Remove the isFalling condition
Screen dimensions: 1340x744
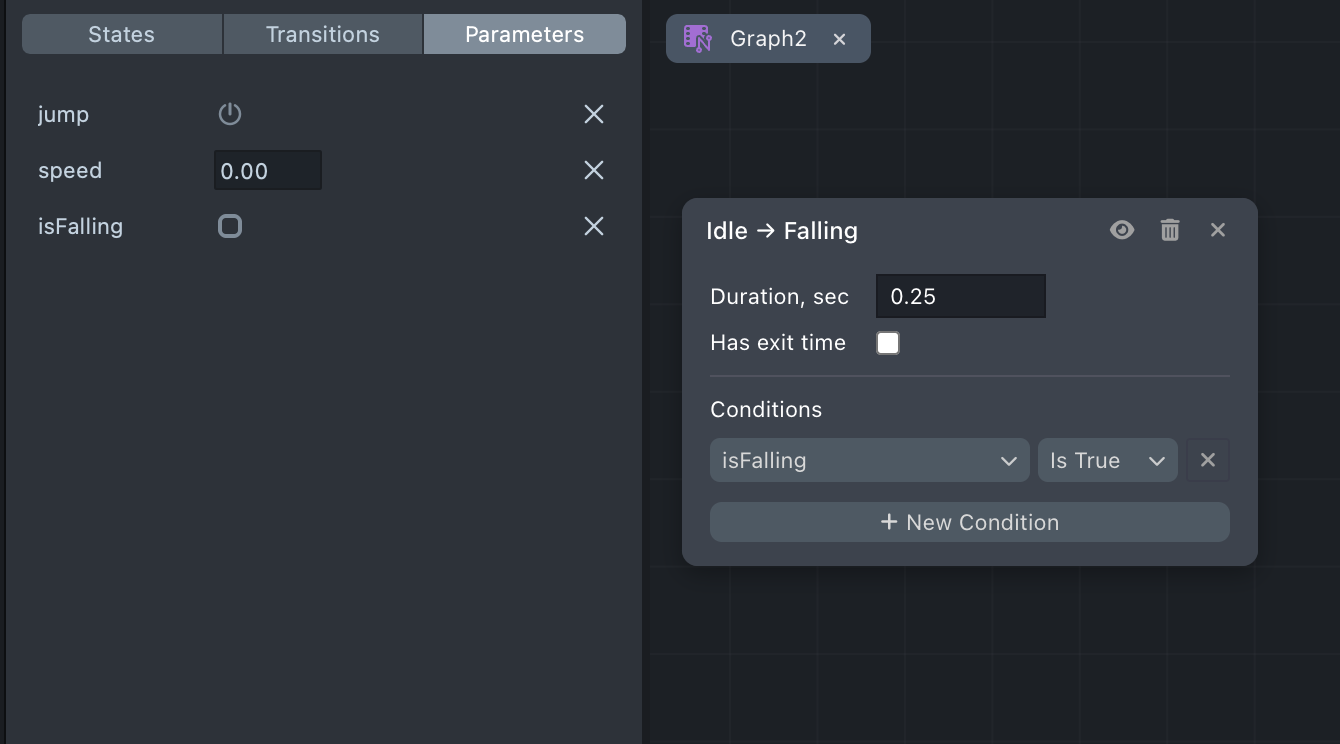tap(1207, 460)
